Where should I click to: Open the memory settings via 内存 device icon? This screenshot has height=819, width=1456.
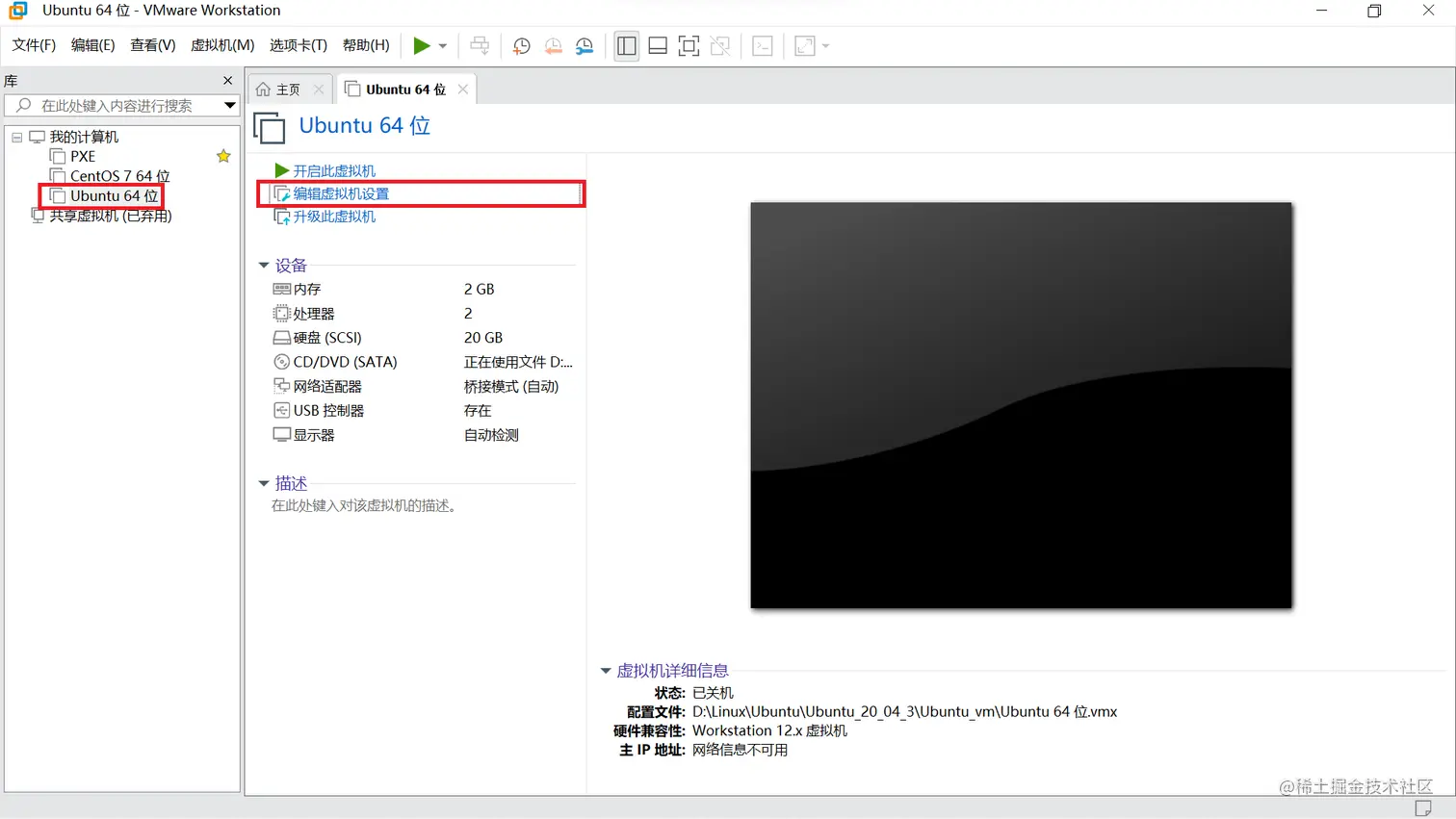point(282,289)
